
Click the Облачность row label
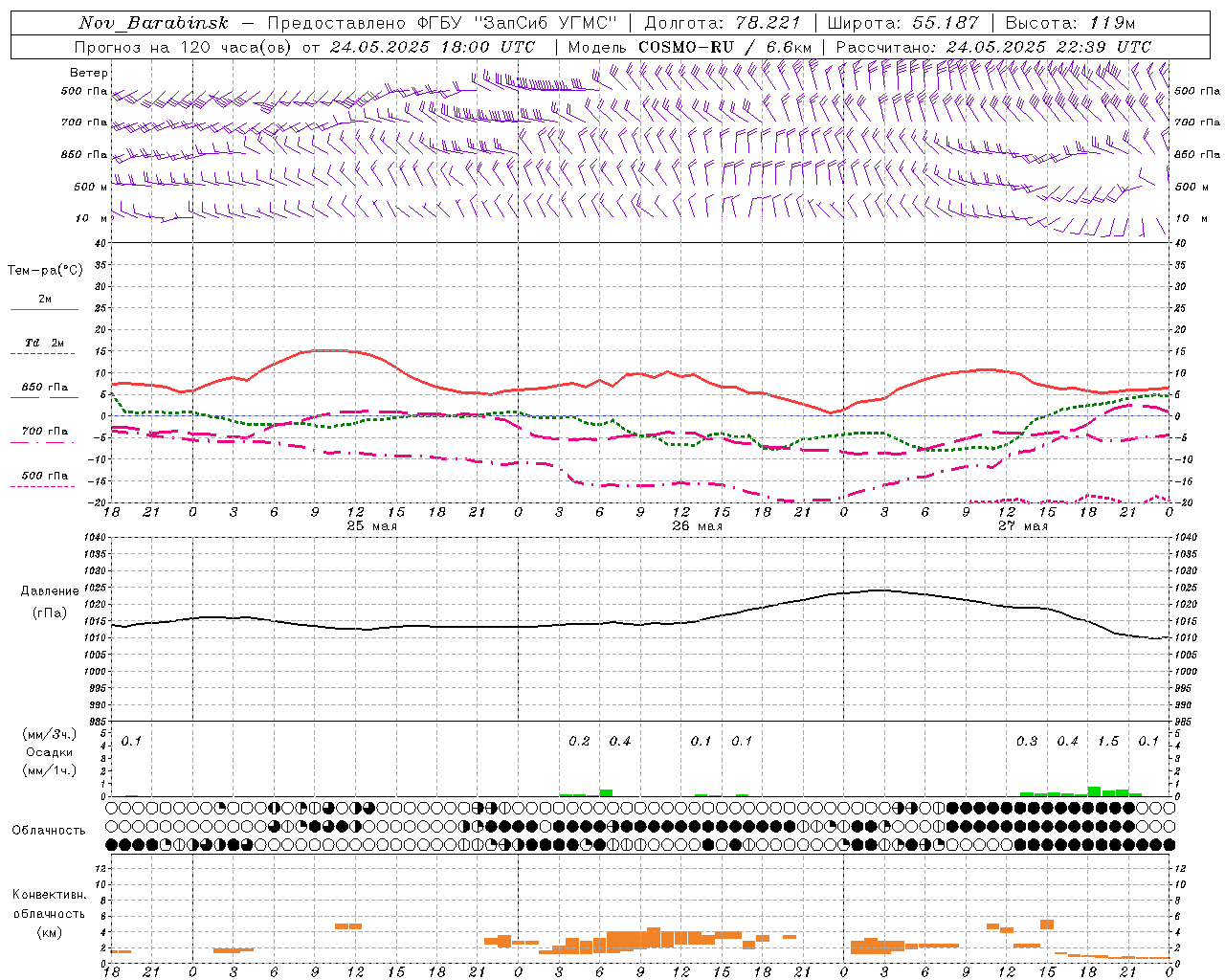click(x=49, y=831)
